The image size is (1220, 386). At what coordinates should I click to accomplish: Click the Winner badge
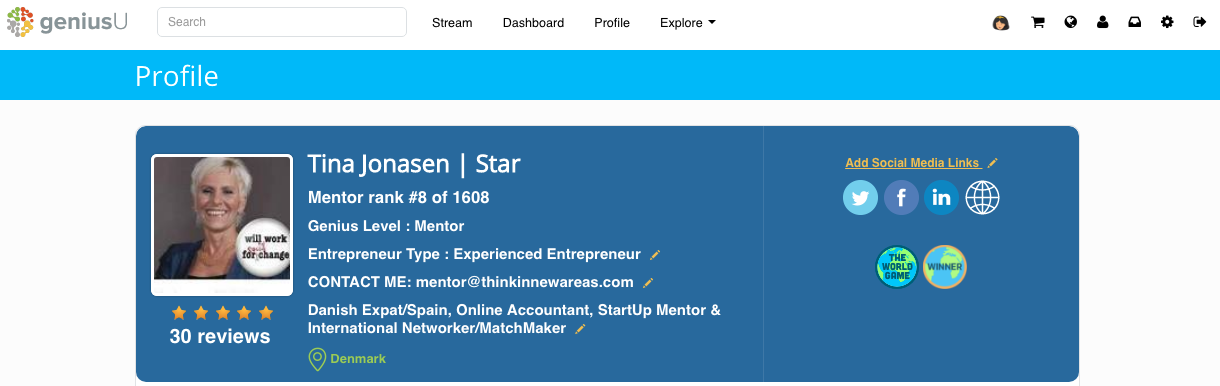(x=945, y=267)
